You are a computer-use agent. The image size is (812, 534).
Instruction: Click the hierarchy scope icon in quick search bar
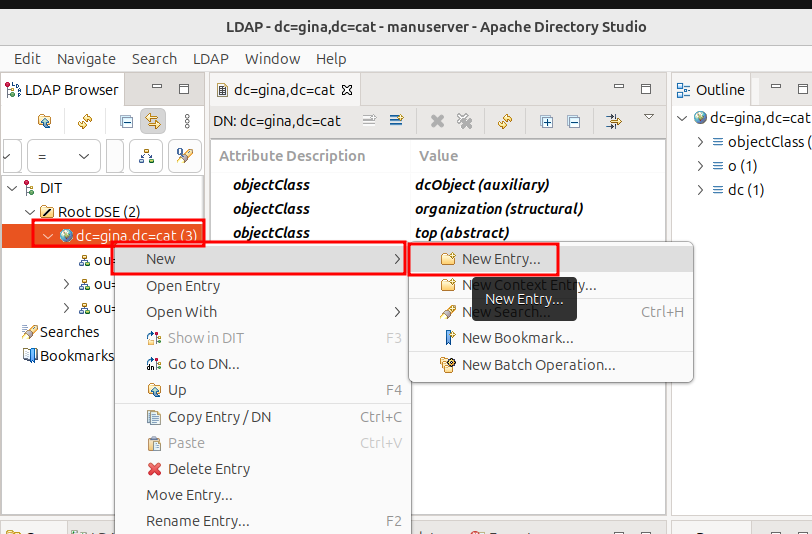pos(147,155)
